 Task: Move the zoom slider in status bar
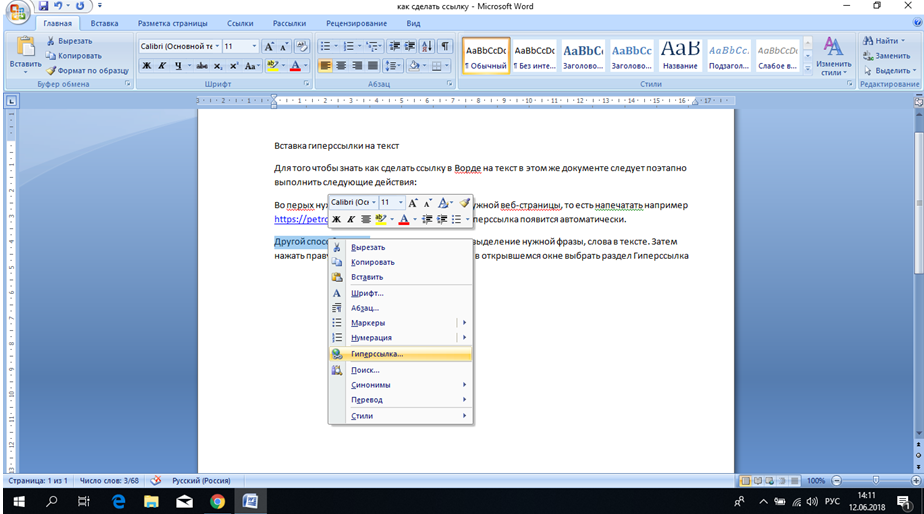tap(876, 480)
